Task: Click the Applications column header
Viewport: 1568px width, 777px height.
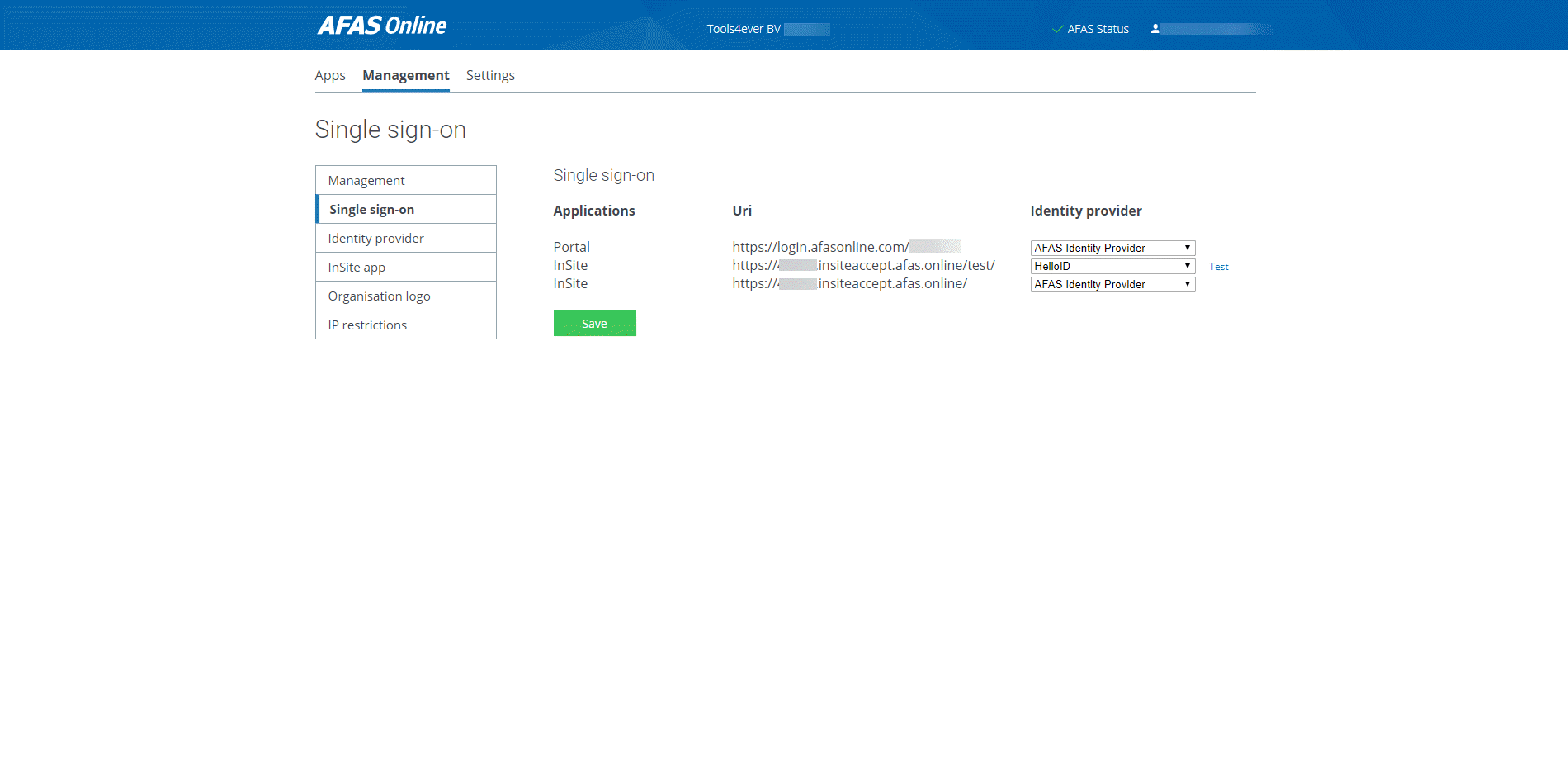Action: point(594,211)
